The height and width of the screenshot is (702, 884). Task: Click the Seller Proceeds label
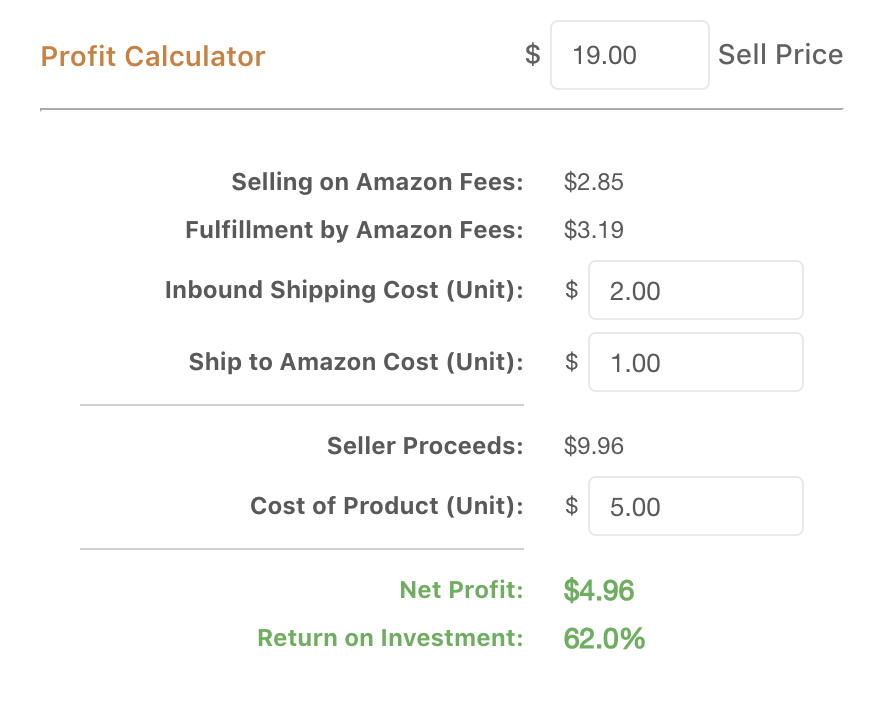pyautogui.click(x=425, y=446)
